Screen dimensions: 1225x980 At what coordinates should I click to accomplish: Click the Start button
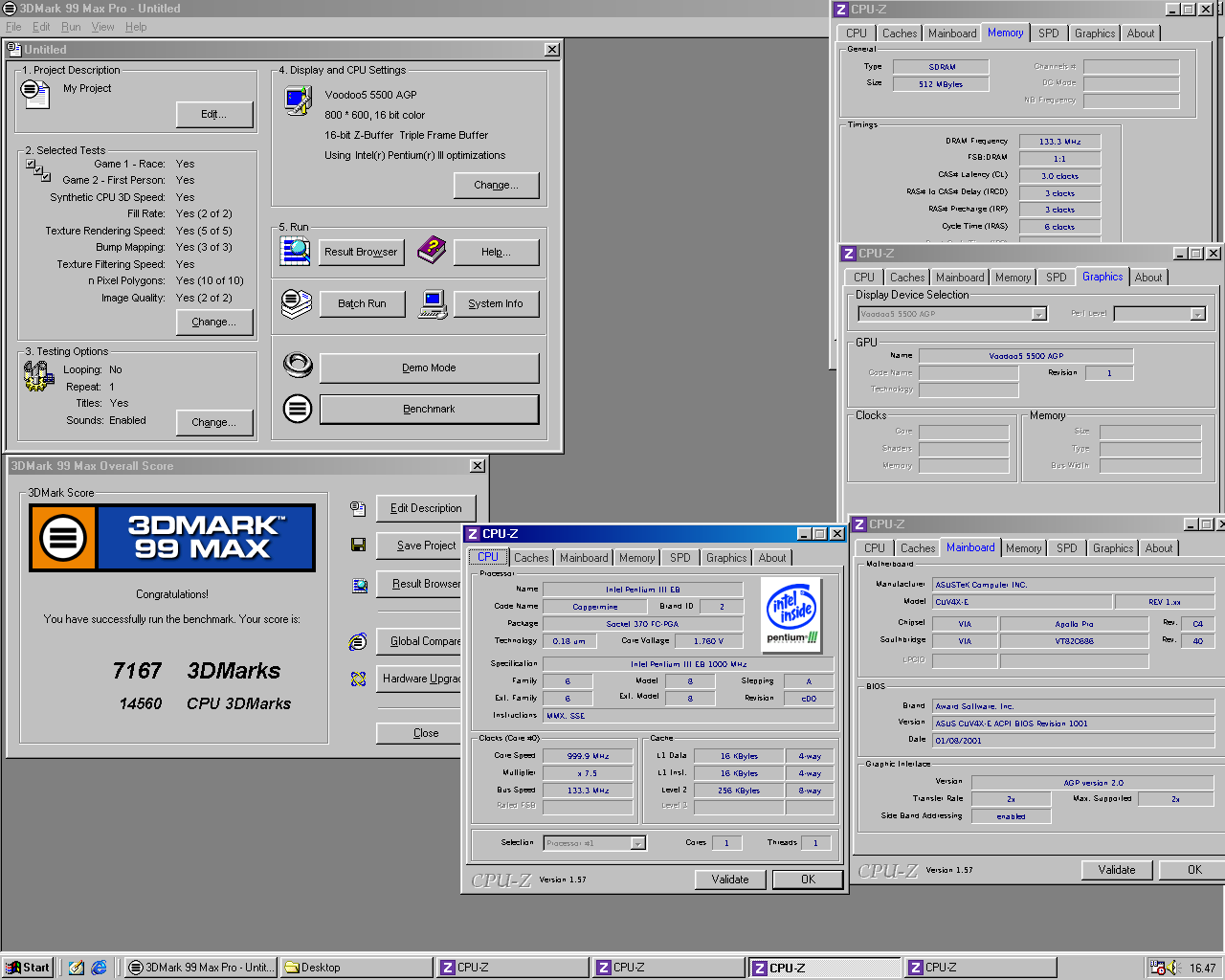point(28,968)
